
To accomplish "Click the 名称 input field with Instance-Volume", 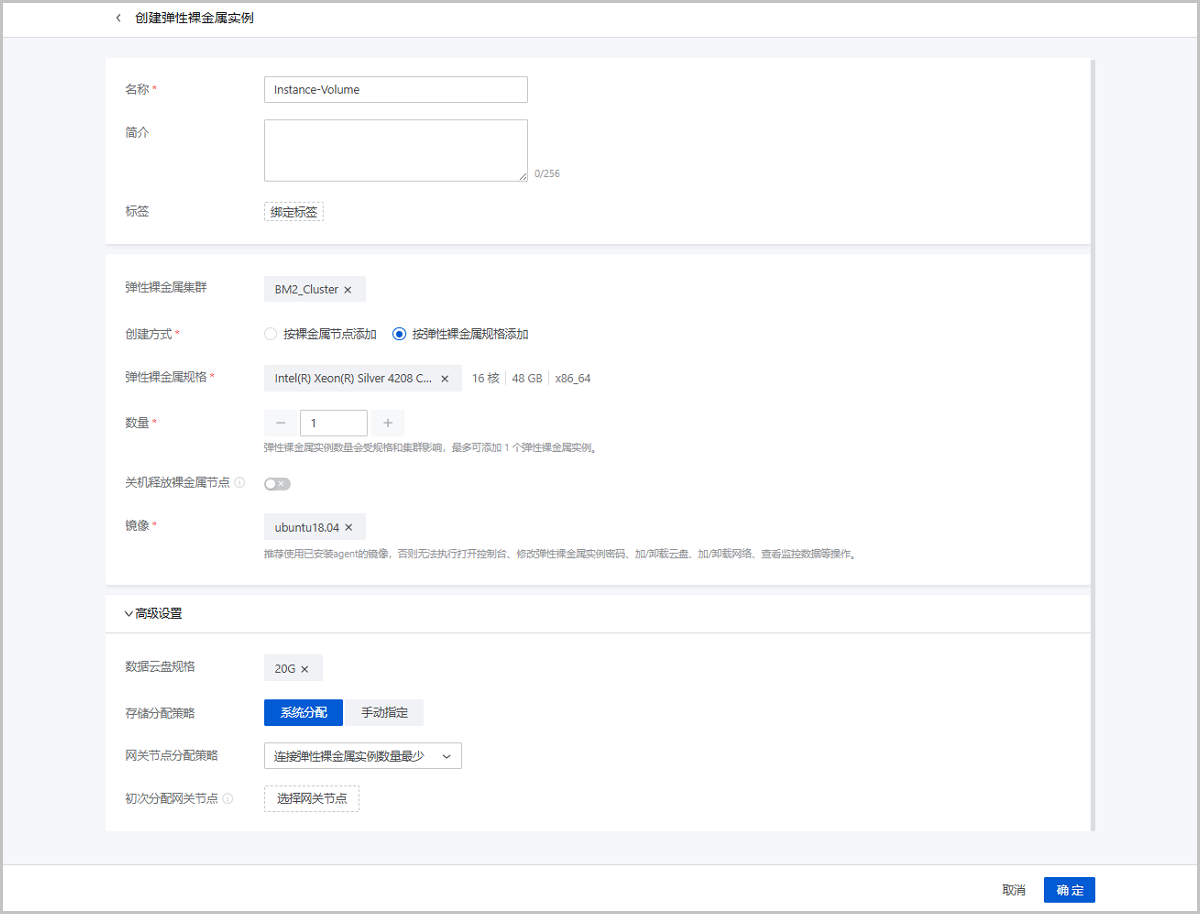I will (x=395, y=90).
